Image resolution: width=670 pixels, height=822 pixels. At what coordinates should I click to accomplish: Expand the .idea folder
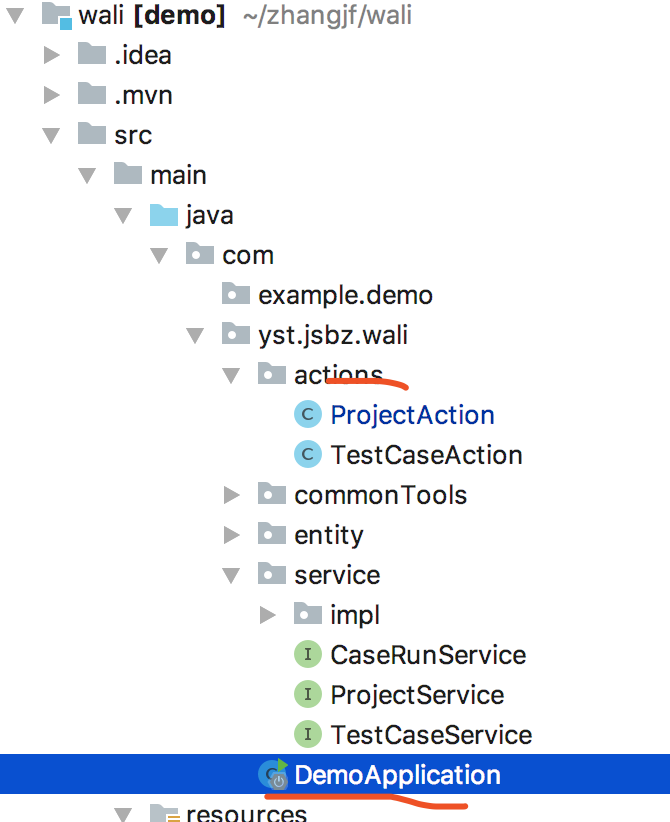click(52, 55)
